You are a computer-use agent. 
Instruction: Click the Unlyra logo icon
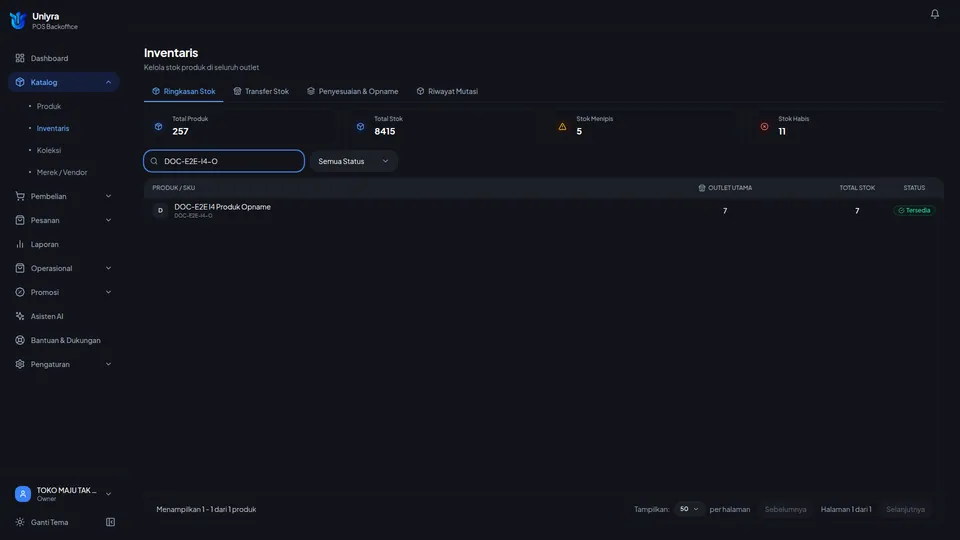tap(18, 20)
